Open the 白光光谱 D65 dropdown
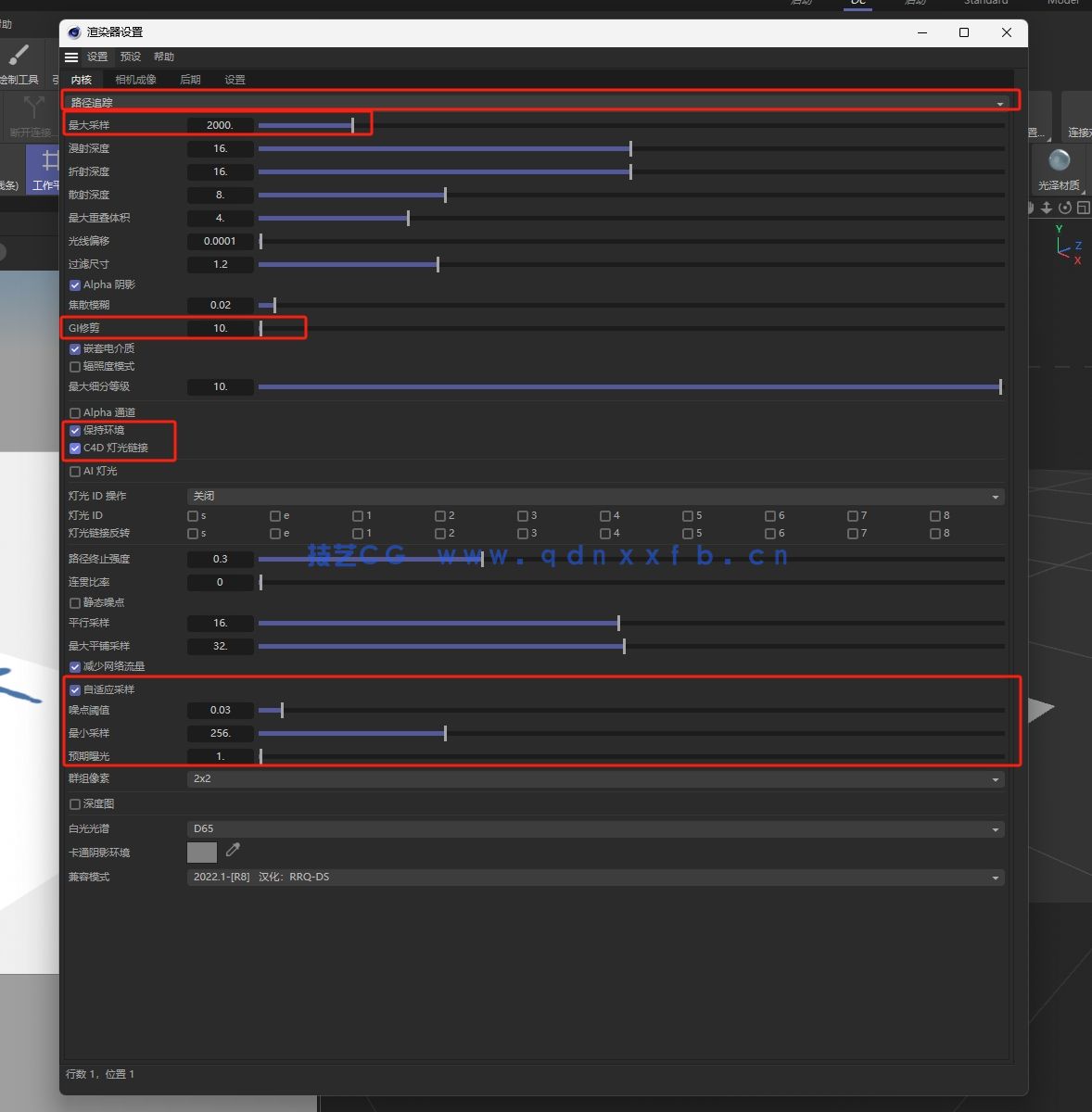Image resolution: width=1092 pixels, height=1112 pixels. pyautogui.click(x=595, y=829)
